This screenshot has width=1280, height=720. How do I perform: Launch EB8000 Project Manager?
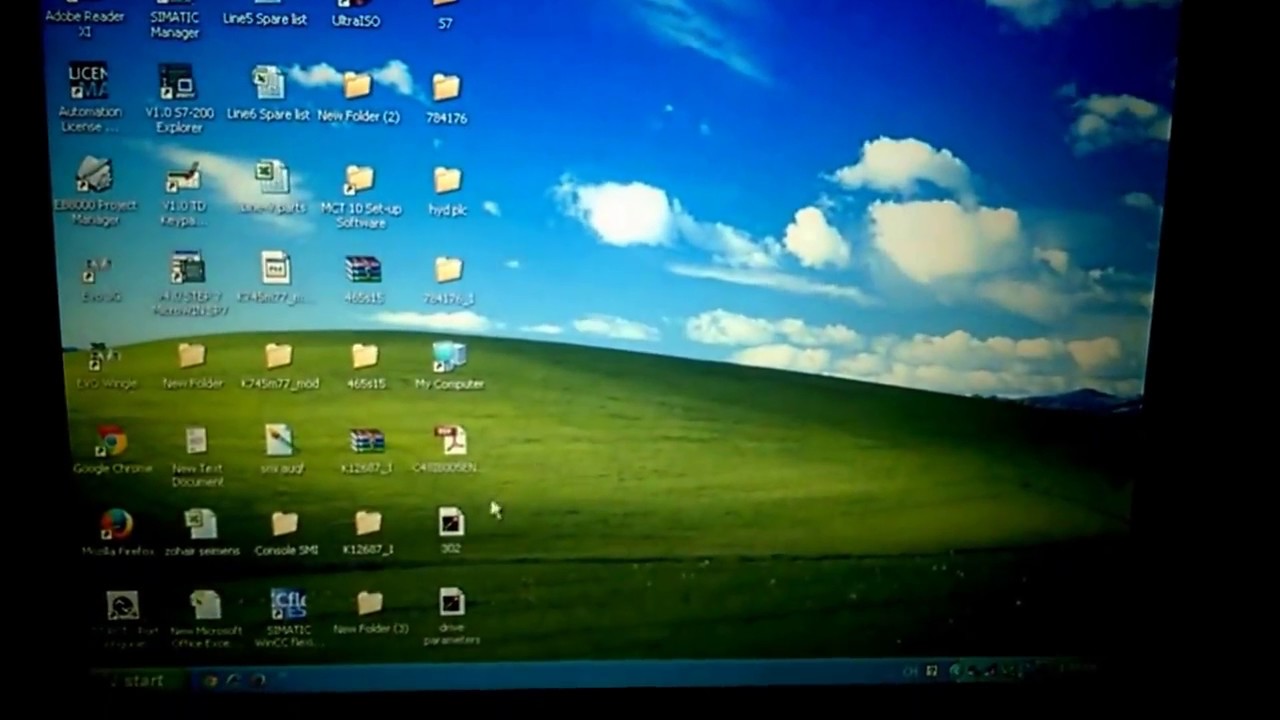(95, 191)
